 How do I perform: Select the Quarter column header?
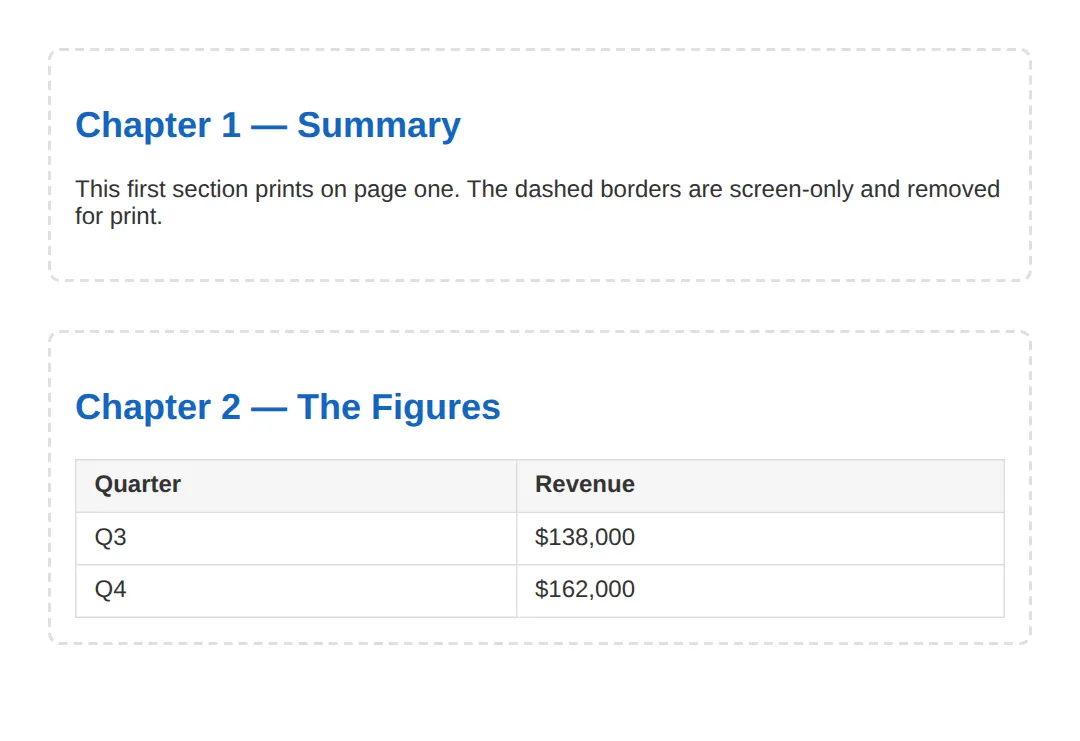click(x=296, y=486)
